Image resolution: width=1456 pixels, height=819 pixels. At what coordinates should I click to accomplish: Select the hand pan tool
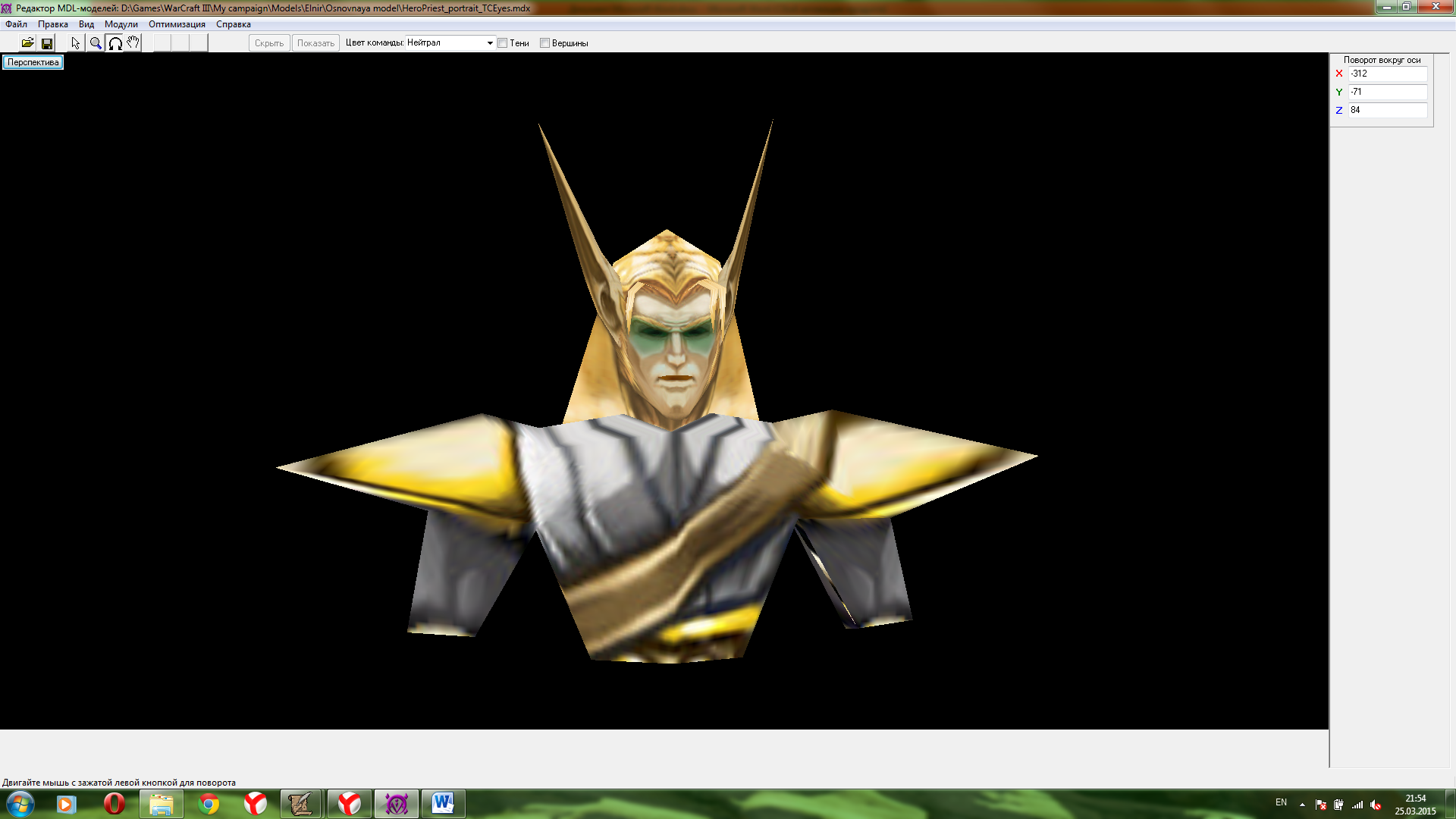pos(133,43)
